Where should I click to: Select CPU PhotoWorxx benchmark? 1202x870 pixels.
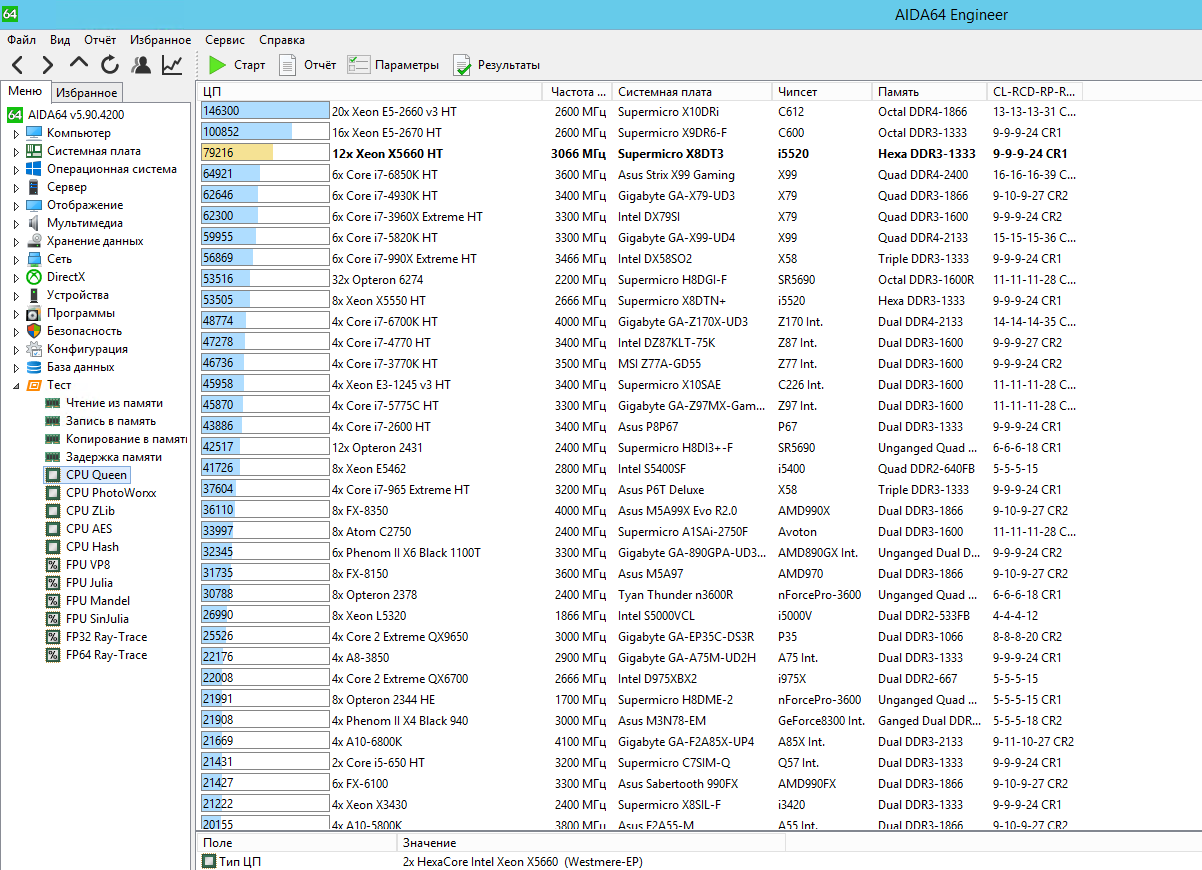111,493
